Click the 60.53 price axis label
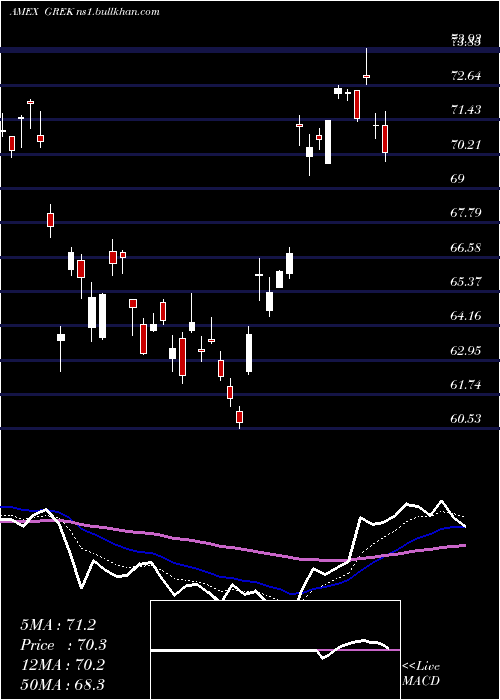This screenshot has width=500, height=700. [467, 419]
